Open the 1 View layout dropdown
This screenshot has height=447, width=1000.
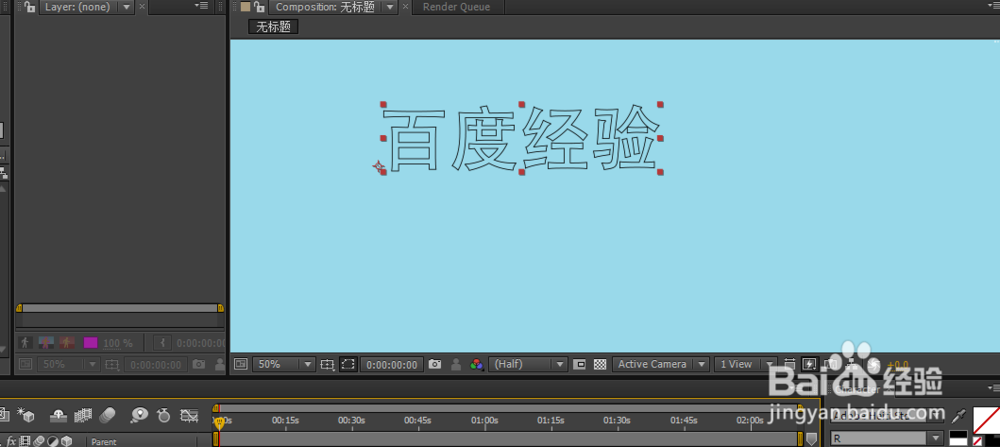click(746, 364)
